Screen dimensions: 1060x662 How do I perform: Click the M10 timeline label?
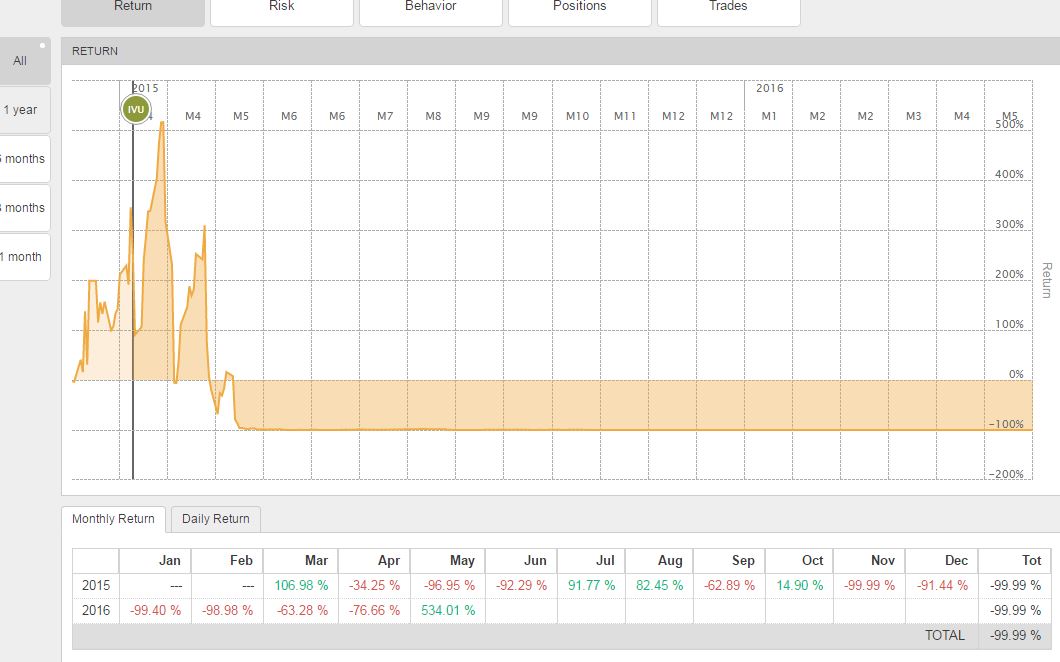[x=577, y=116]
